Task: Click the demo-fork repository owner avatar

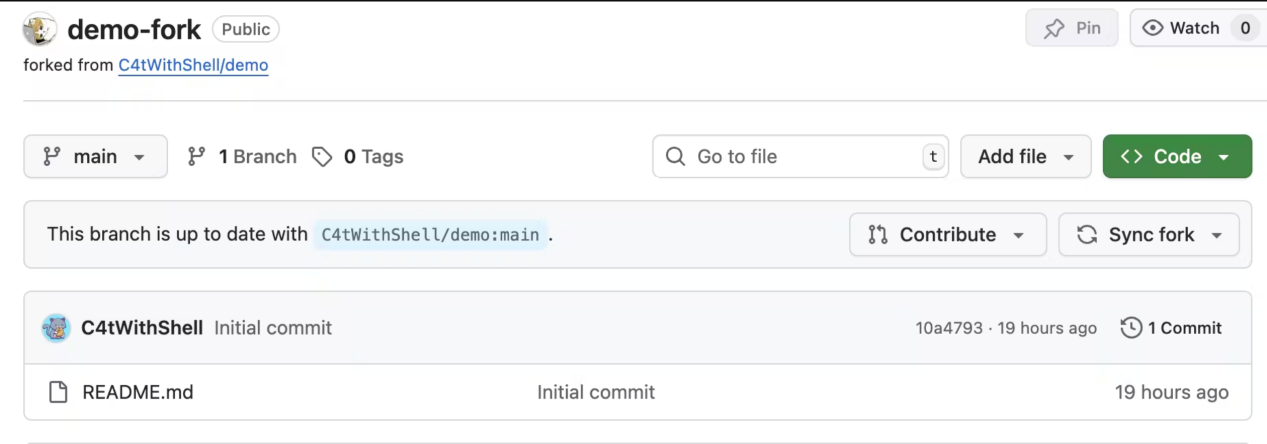Action: (39, 30)
